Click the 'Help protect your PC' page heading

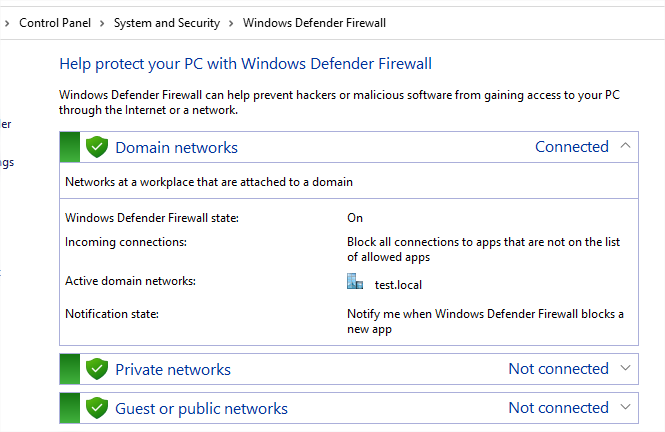tap(246, 64)
